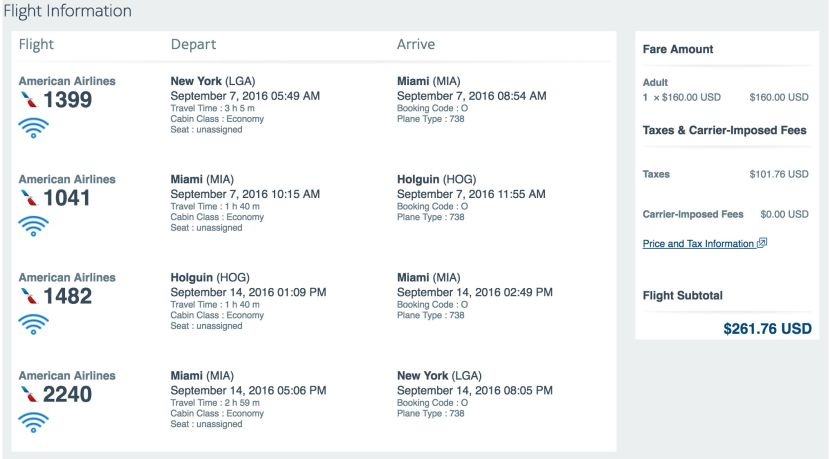Click the Wi-Fi icon for flight 1482
The height and width of the screenshot is (459, 830).
coord(34,323)
